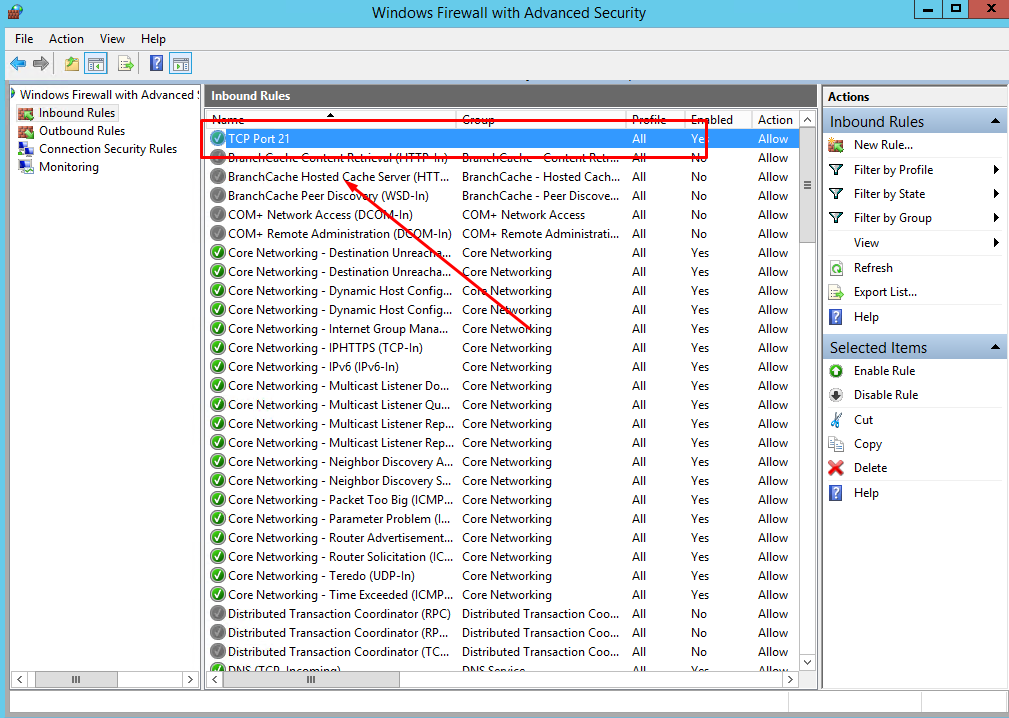Open the File menu
Viewport: 1009px width, 718px height.
point(24,39)
